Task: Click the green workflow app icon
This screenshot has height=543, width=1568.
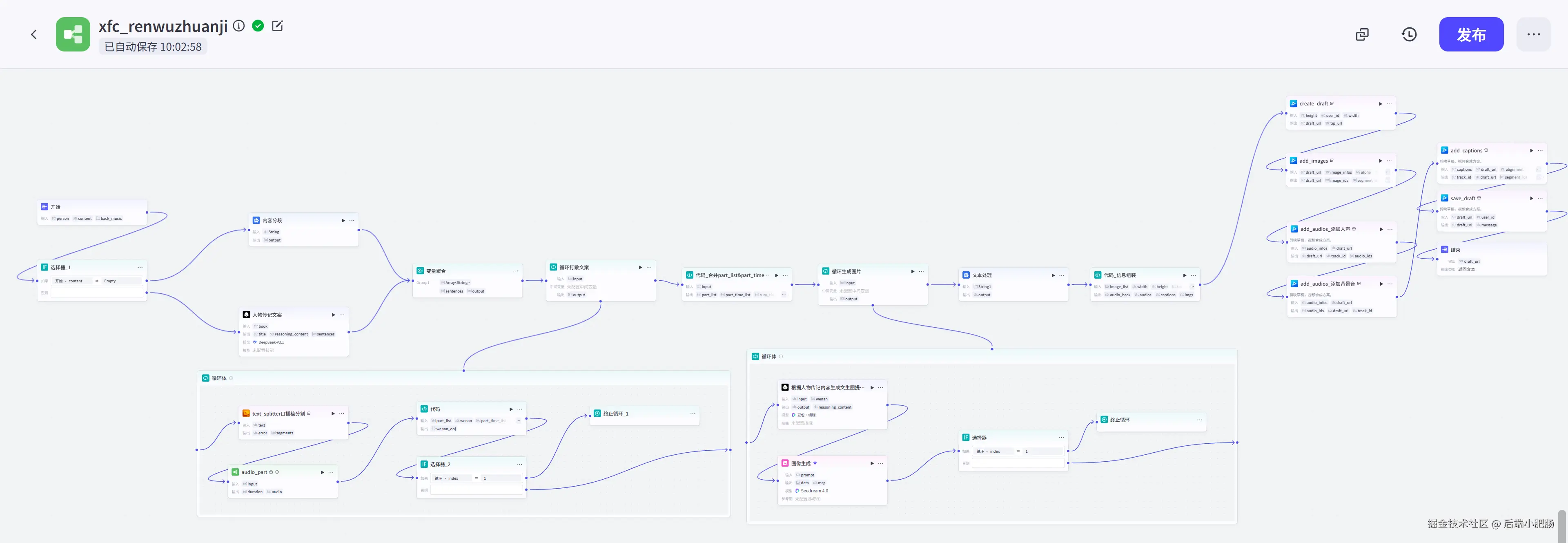Action: click(x=73, y=35)
